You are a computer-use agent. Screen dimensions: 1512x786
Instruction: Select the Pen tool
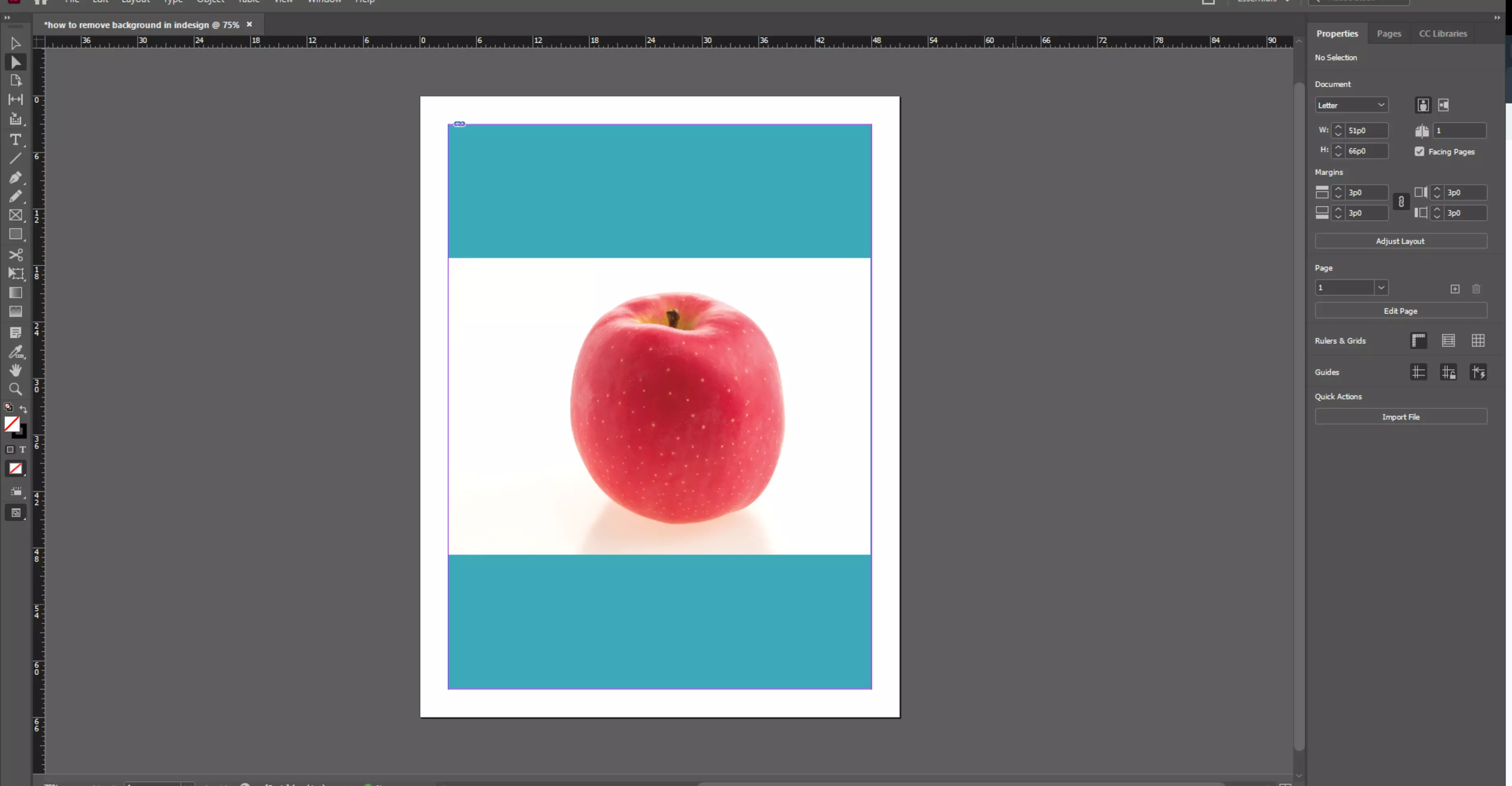(15, 177)
